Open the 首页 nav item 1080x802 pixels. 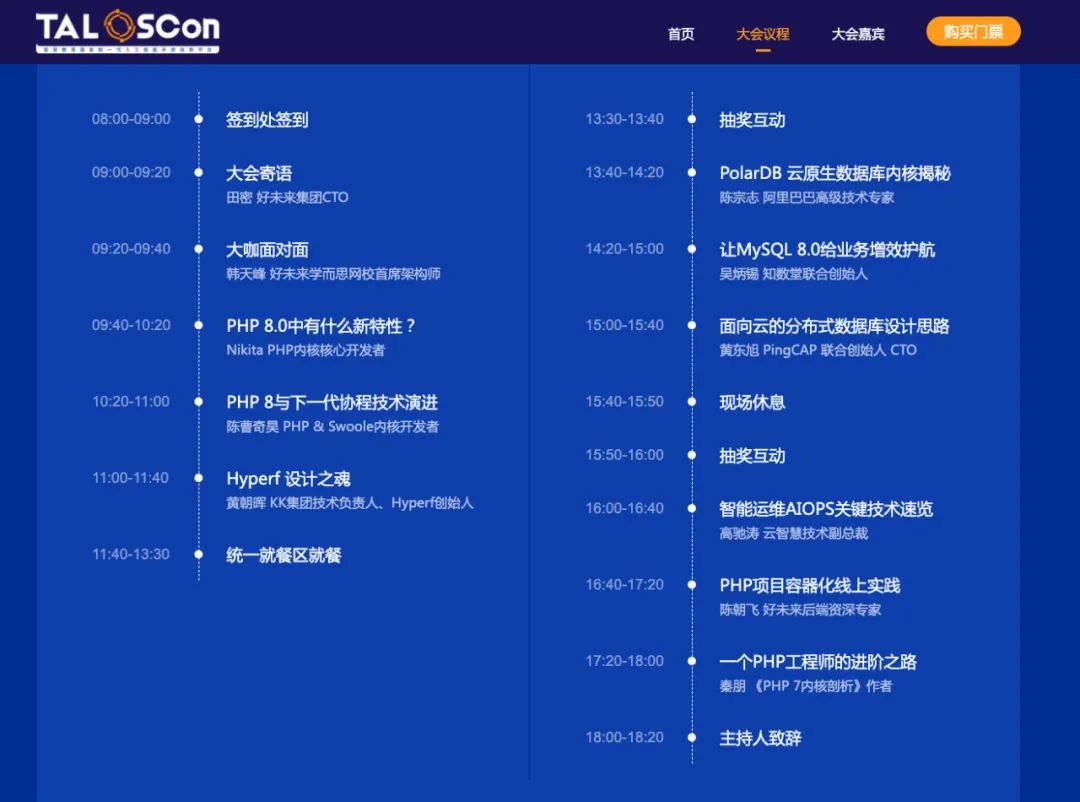[681, 34]
